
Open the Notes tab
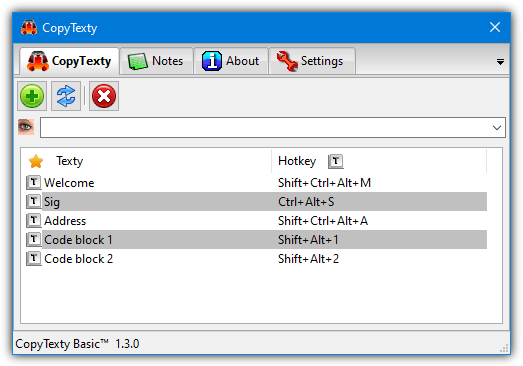click(x=156, y=61)
